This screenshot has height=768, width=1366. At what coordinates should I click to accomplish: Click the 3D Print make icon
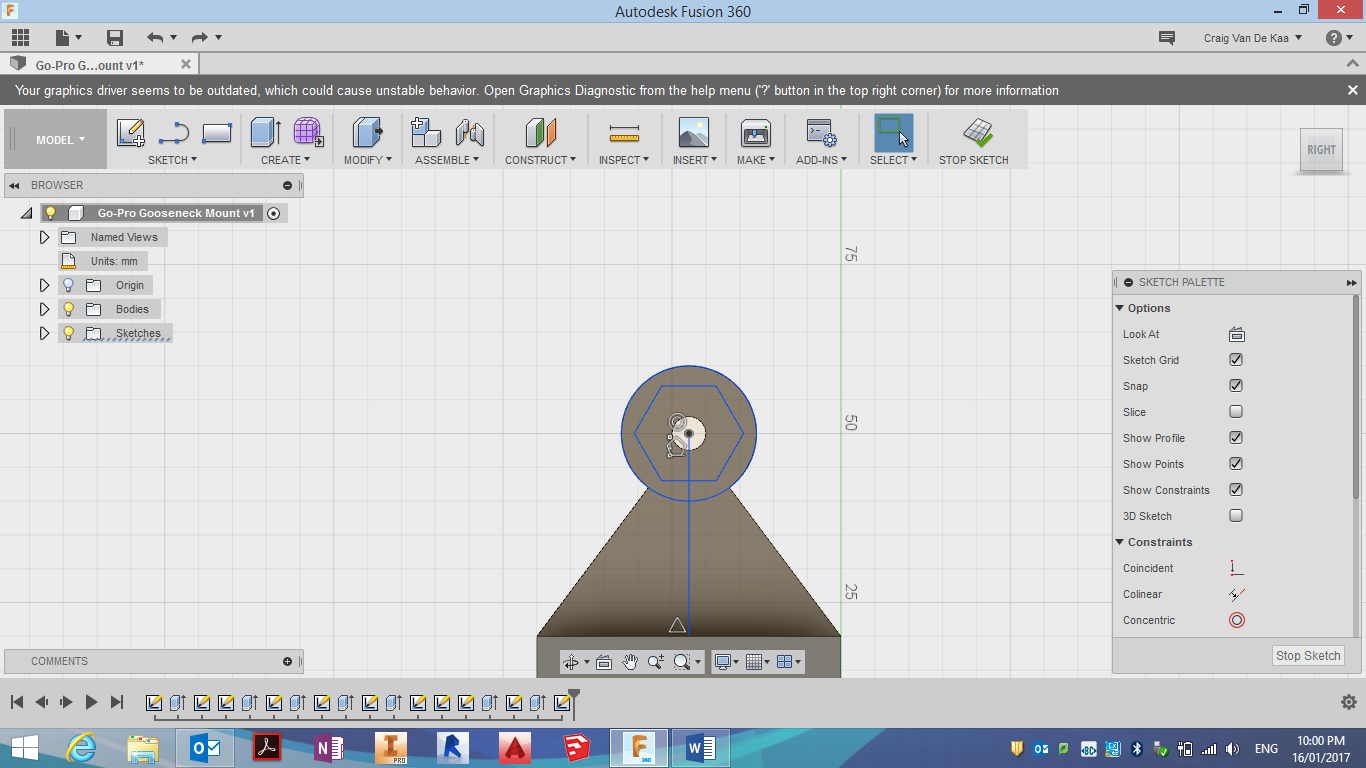click(755, 133)
